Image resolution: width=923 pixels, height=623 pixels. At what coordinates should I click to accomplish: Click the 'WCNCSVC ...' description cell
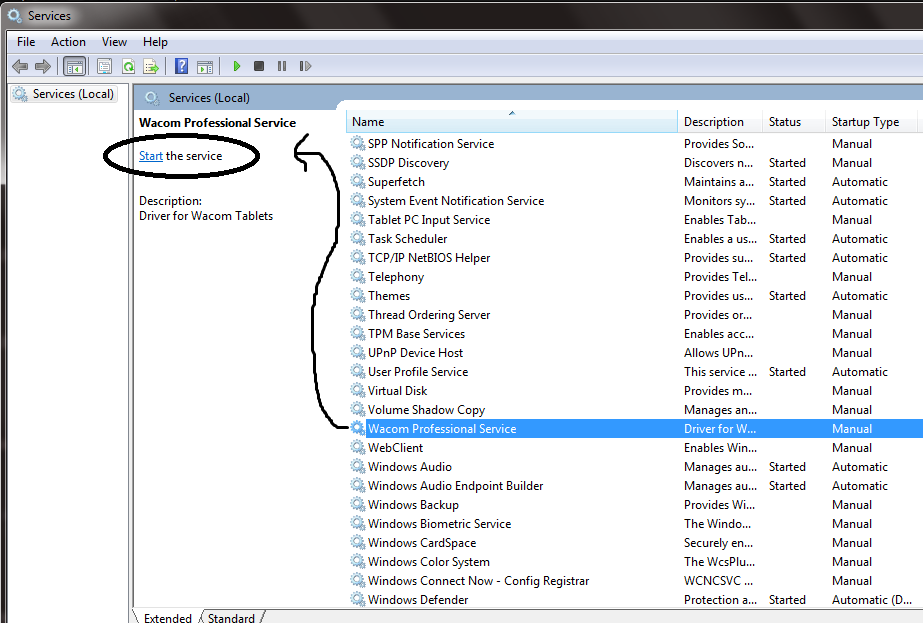(x=718, y=580)
